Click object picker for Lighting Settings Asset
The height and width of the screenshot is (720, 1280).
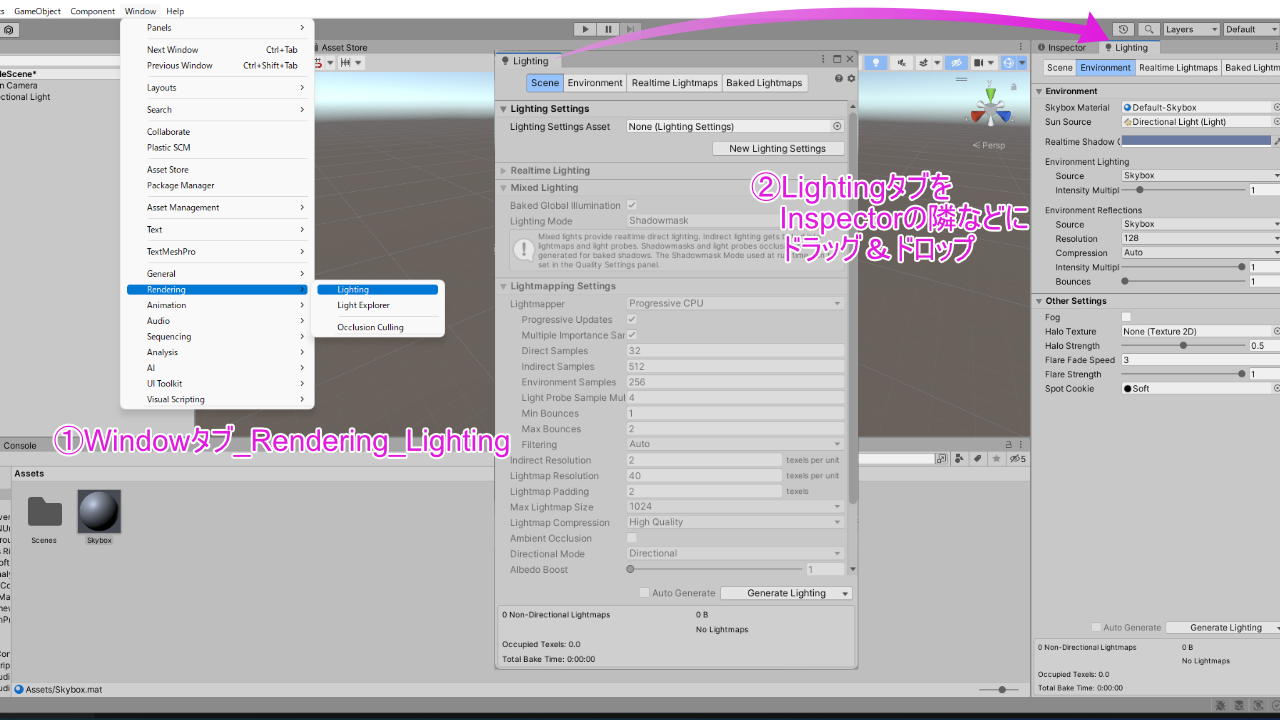837,127
